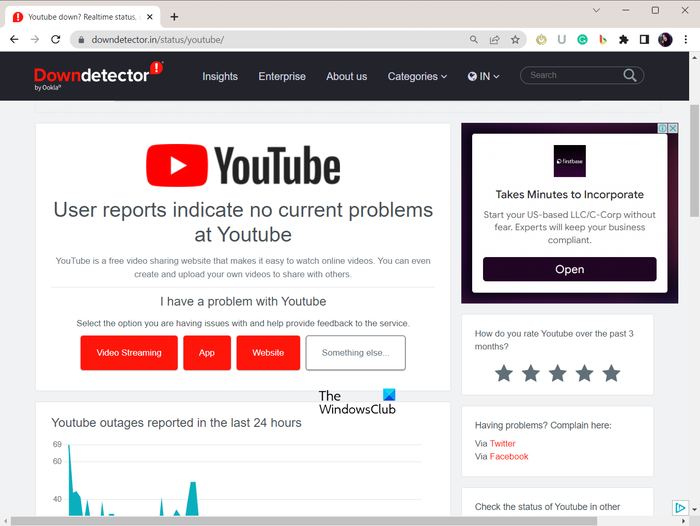Click the scroll left arrow
This screenshot has width=700, height=526.
(x=5, y=521)
